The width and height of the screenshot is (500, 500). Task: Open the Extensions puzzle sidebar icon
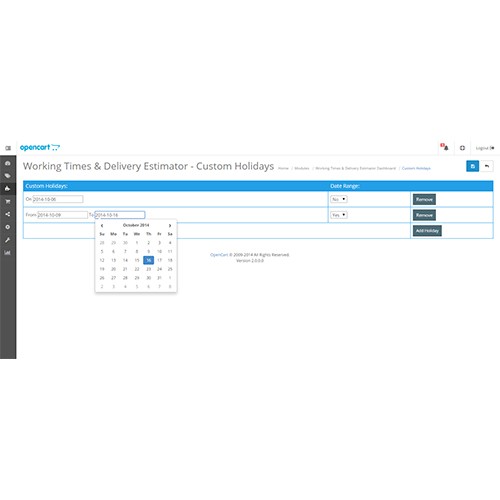click(8, 189)
